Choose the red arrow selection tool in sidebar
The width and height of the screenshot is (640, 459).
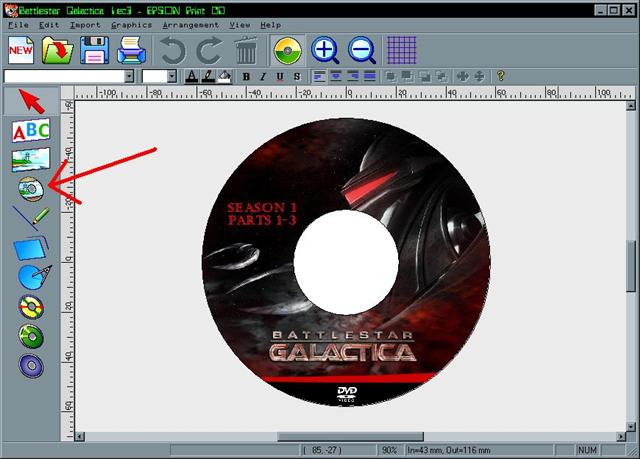pyautogui.click(x=31, y=100)
